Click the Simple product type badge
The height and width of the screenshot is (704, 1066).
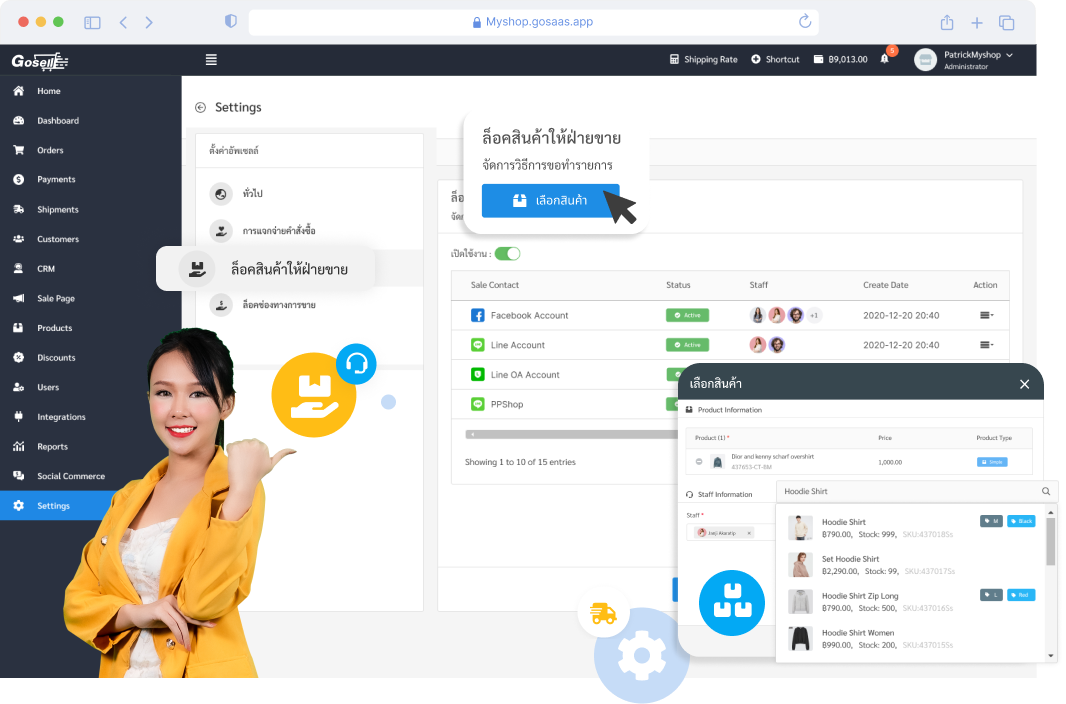pyautogui.click(x=992, y=462)
